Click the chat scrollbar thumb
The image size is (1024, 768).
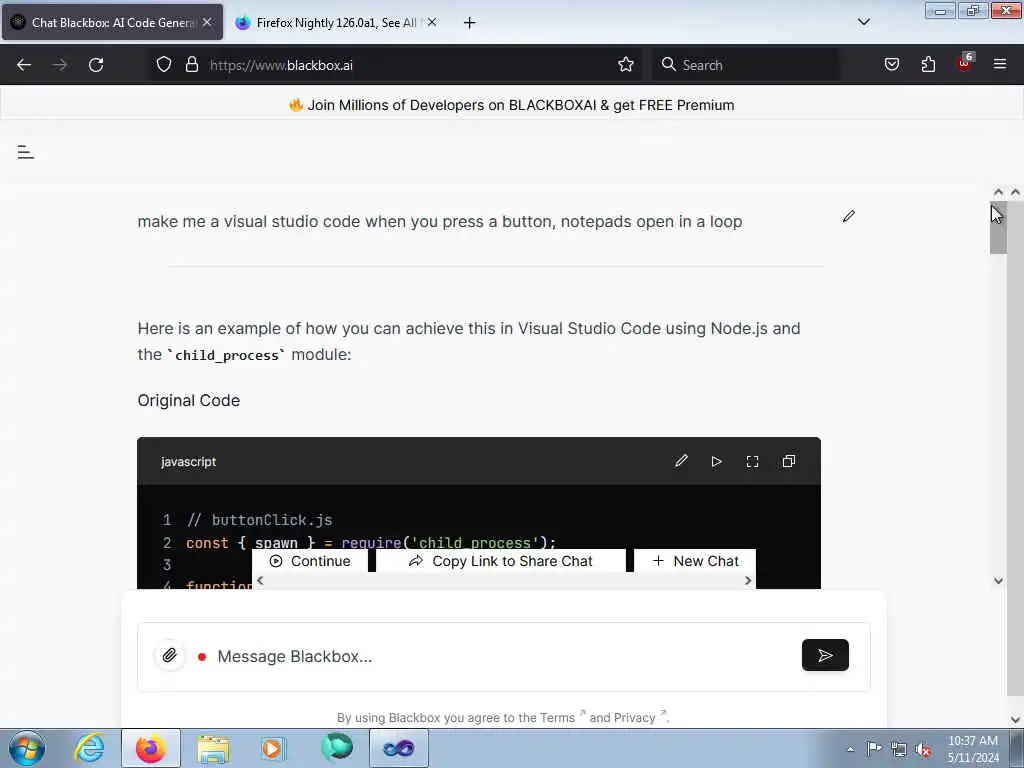click(x=998, y=229)
